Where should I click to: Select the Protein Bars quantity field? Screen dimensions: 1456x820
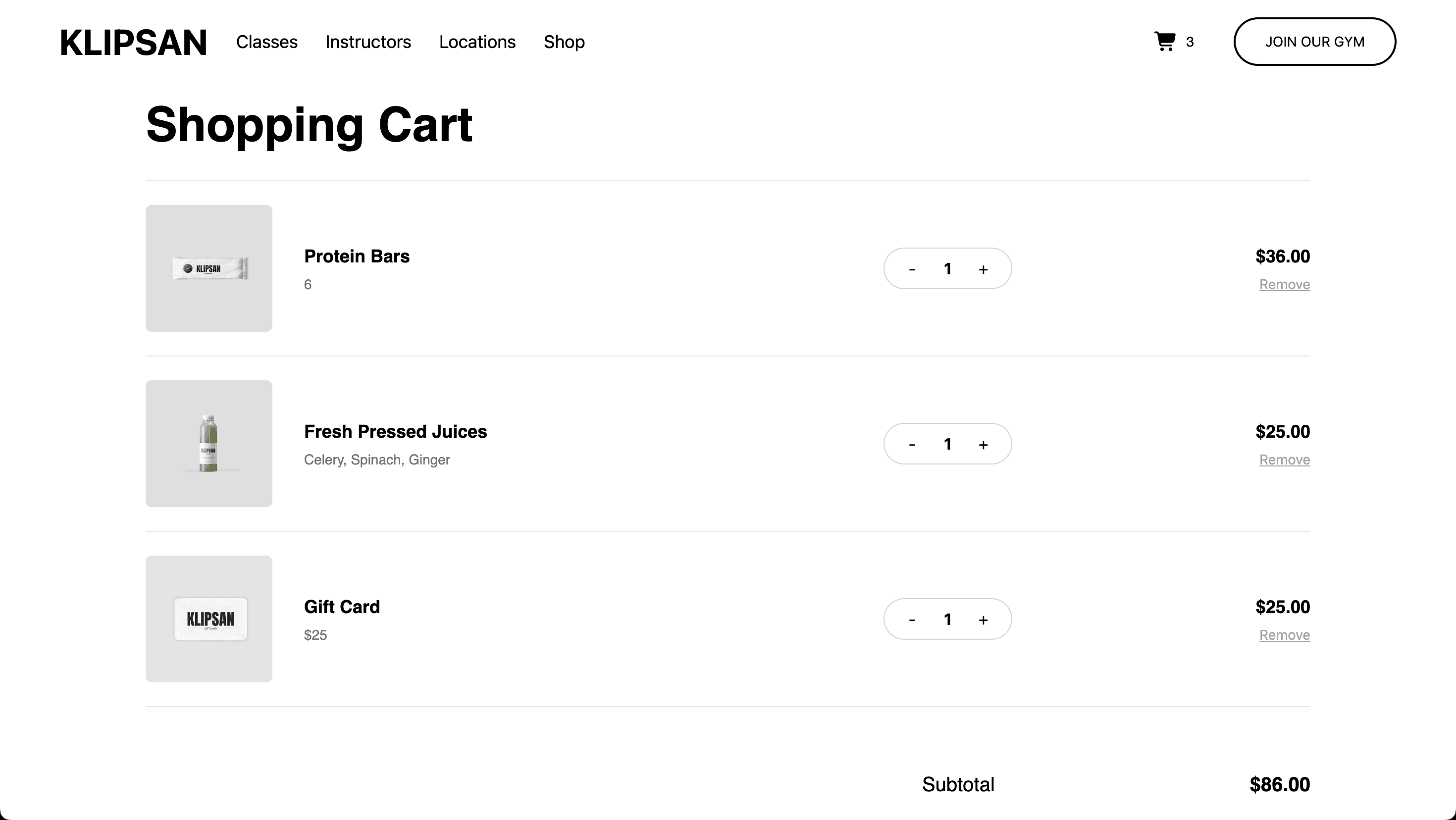pyautogui.click(x=947, y=268)
